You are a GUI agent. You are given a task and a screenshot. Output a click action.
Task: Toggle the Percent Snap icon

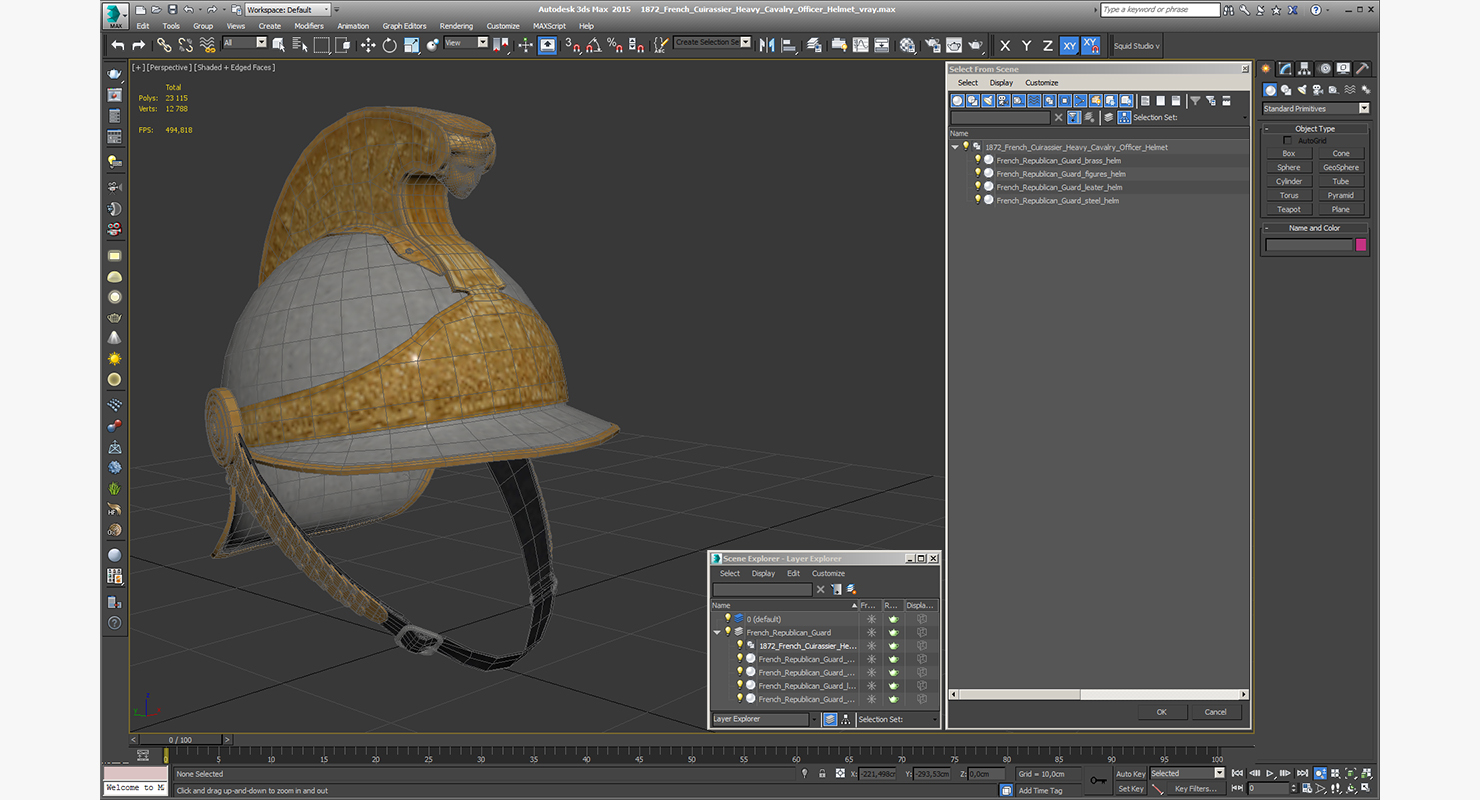coord(615,45)
